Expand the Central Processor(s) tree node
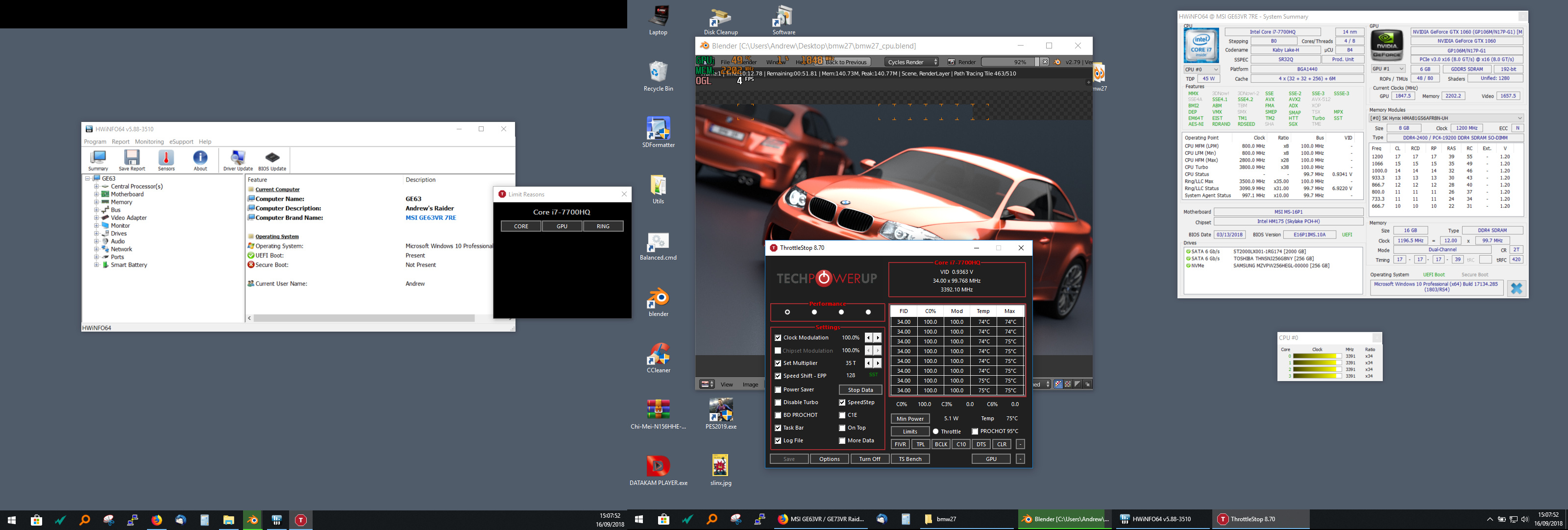The image size is (1568, 530). pos(96,187)
